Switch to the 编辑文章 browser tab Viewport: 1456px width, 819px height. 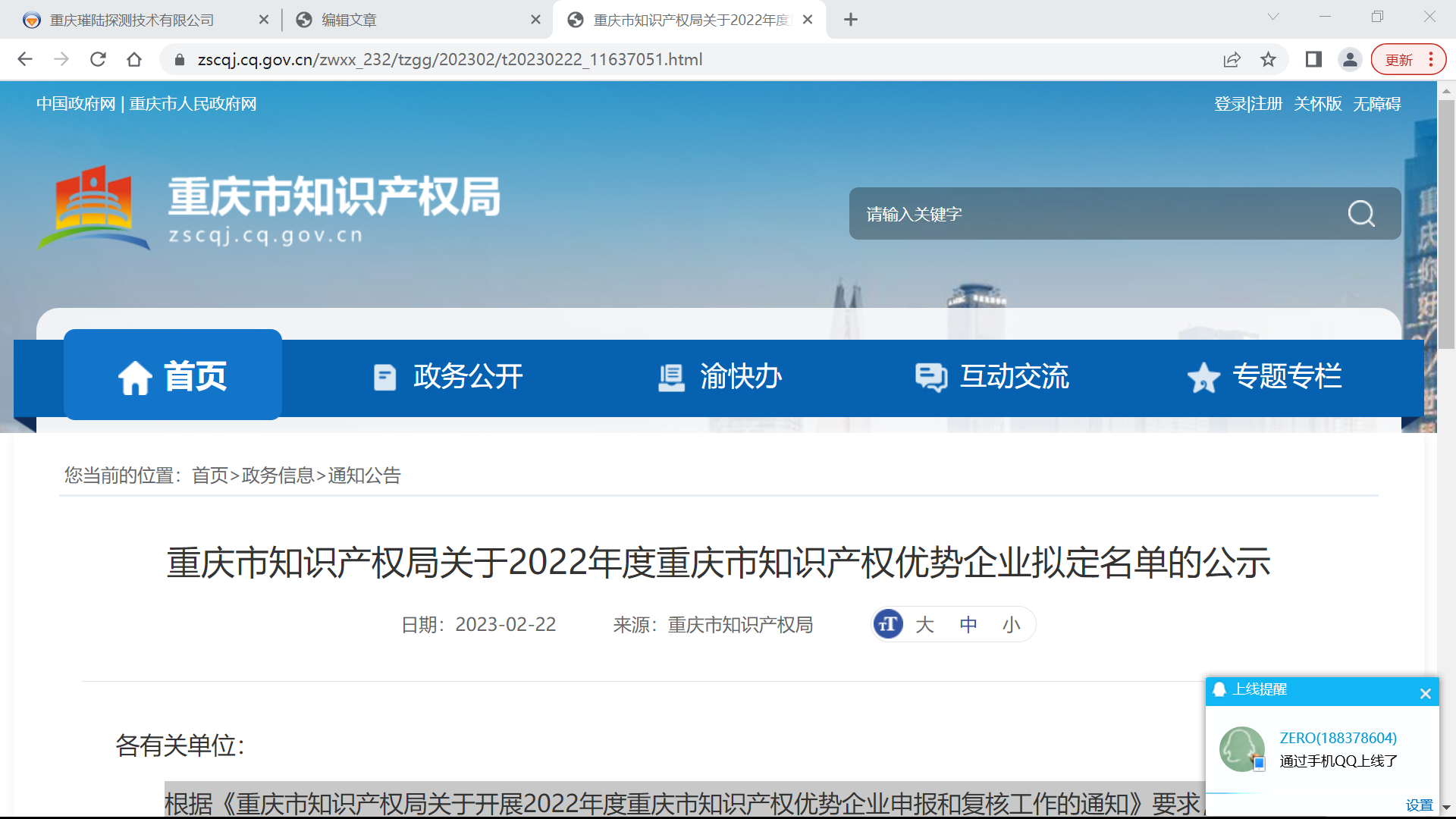click(x=349, y=20)
